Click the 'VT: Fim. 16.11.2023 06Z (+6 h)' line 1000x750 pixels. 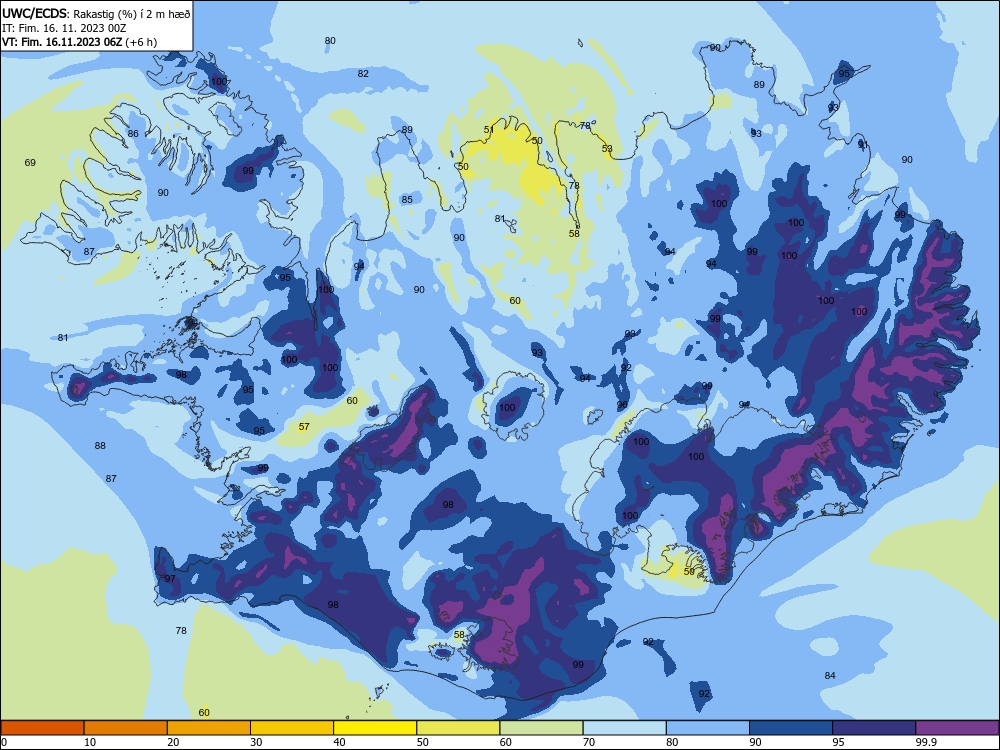point(79,42)
